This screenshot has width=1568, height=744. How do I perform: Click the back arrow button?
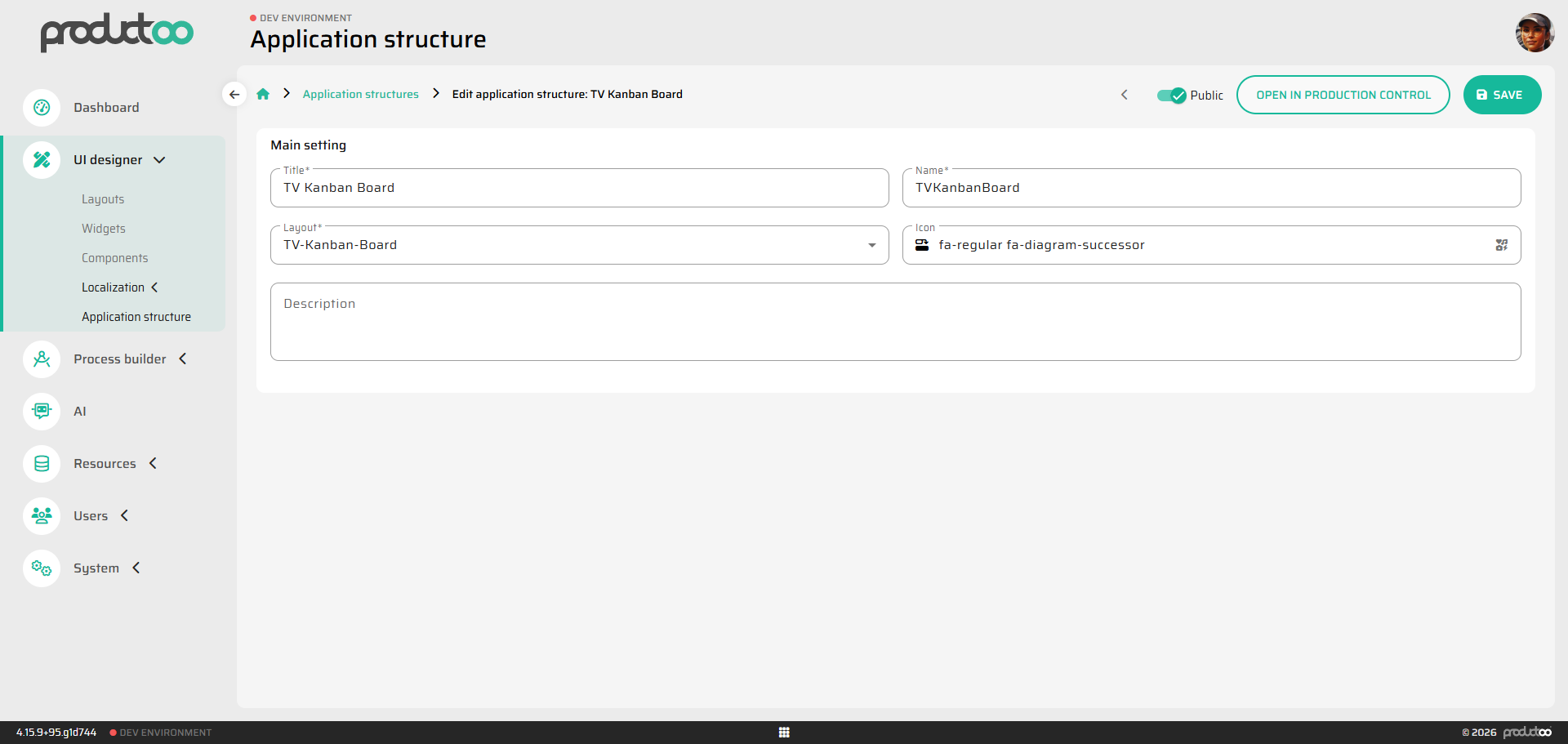(234, 95)
